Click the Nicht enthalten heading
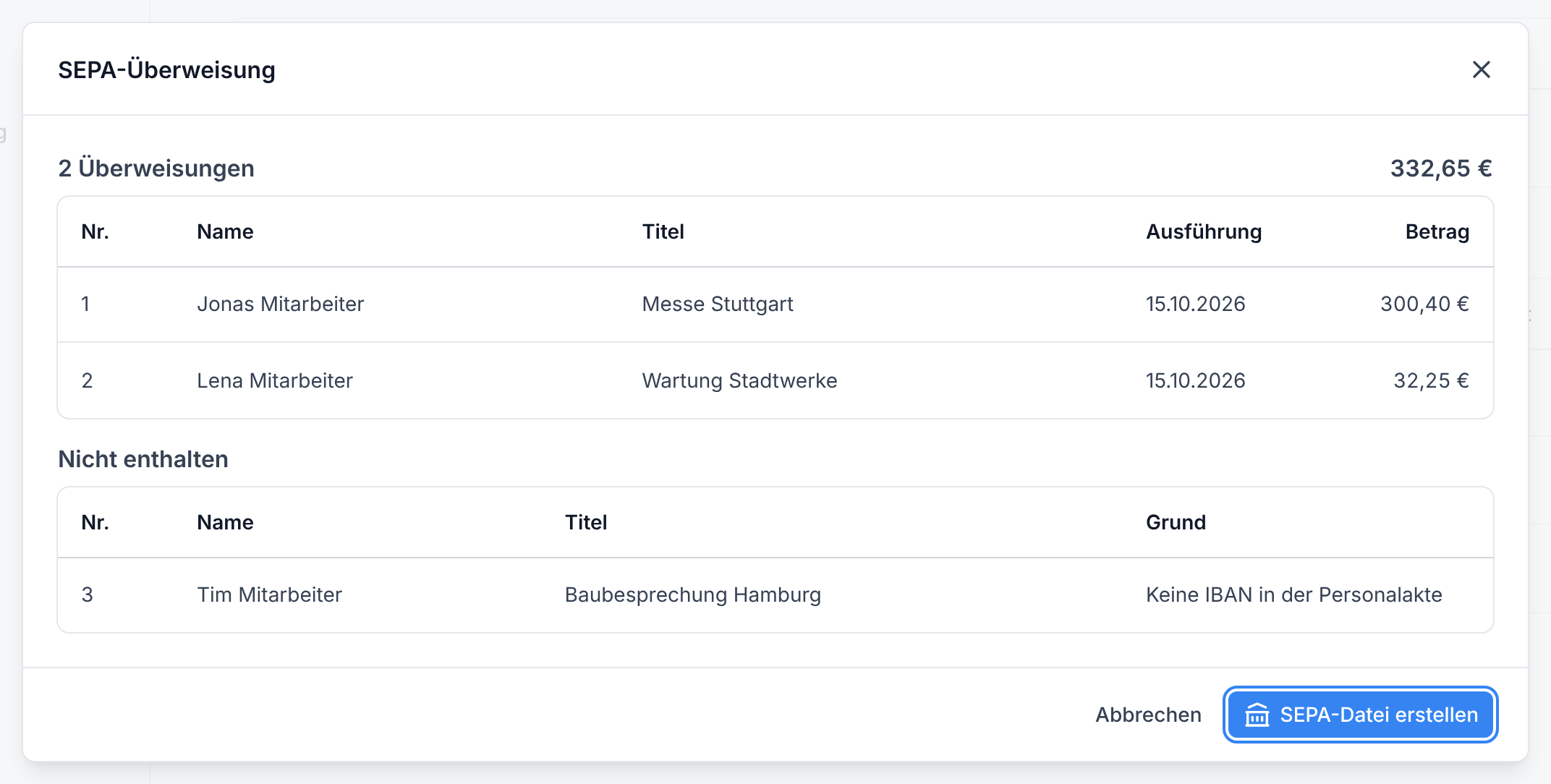 (143, 459)
